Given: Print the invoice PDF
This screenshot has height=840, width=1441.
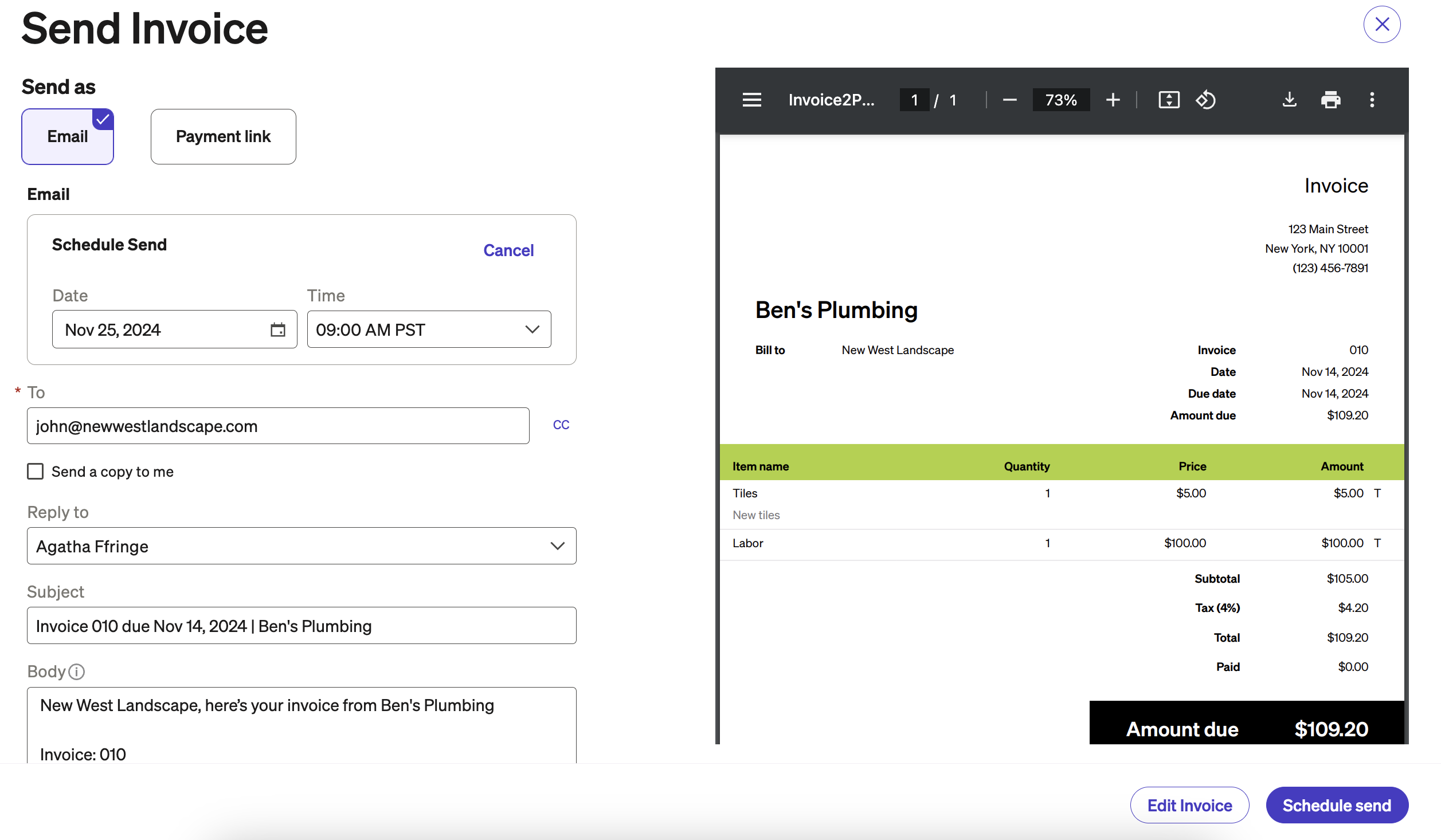Looking at the screenshot, I should tap(1330, 100).
